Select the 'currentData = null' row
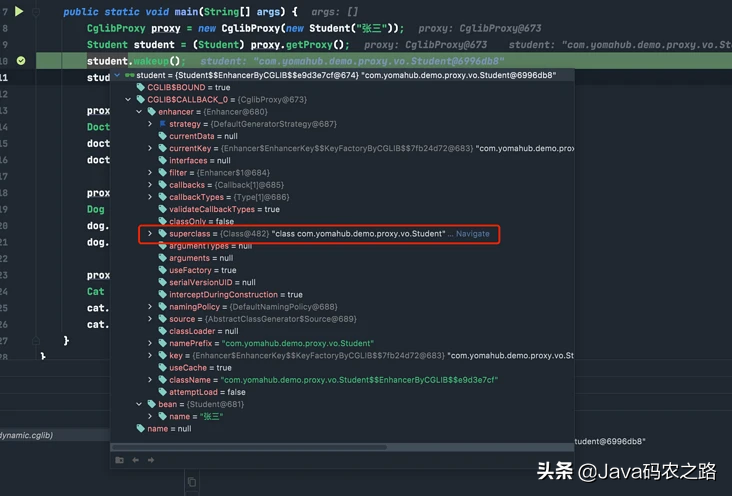The image size is (732, 496). pyautogui.click(x=342, y=136)
